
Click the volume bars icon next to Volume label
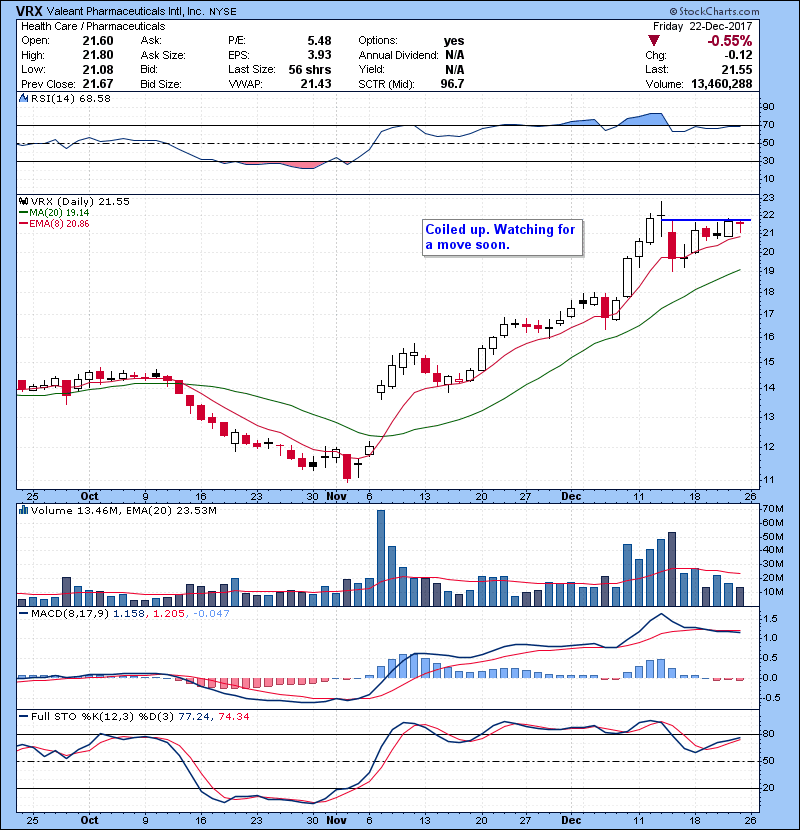point(23,510)
